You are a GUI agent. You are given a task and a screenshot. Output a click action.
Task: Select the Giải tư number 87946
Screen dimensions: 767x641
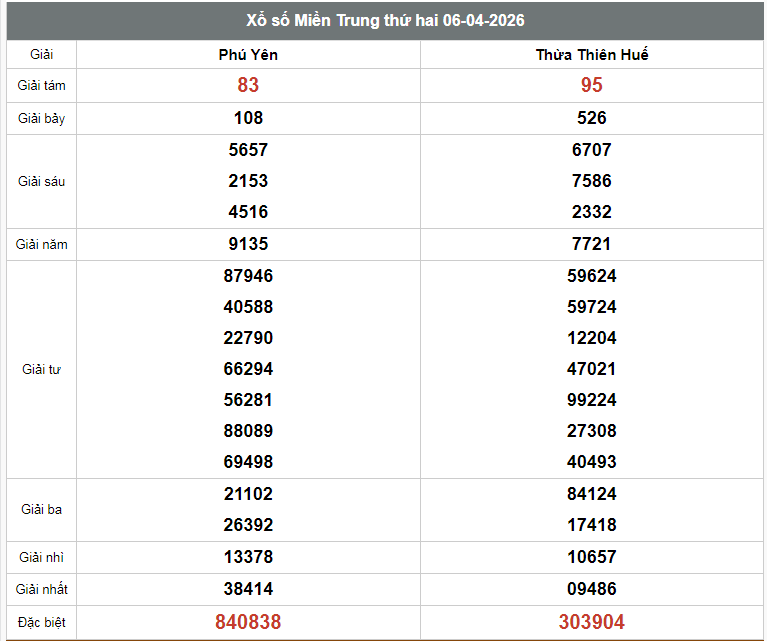[248, 276]
